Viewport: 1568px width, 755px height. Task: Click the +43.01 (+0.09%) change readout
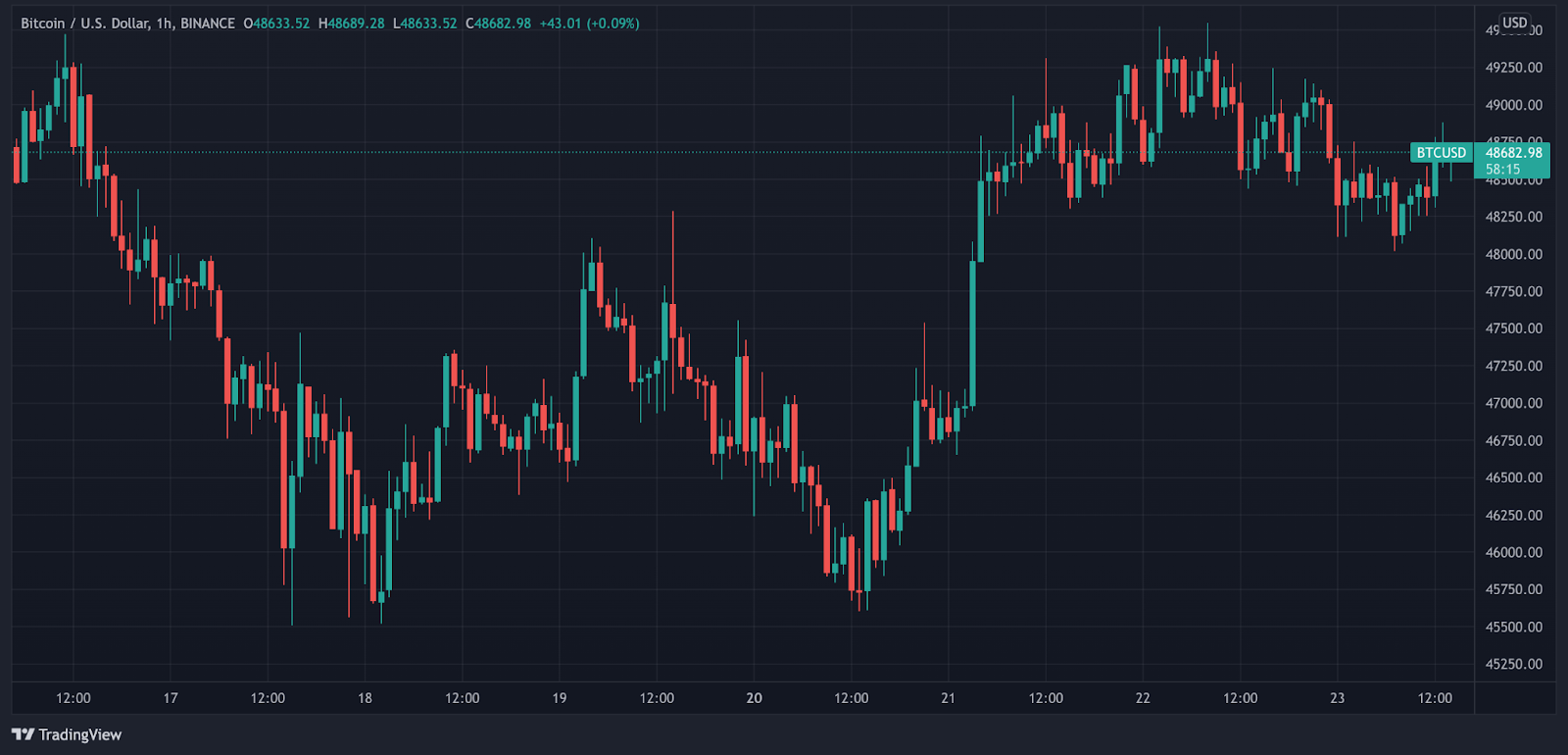[x=589, y=23]
